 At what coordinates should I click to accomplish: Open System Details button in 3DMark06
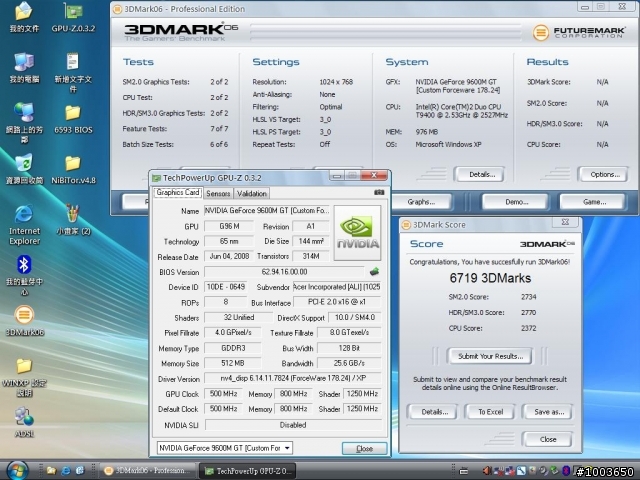coord(482,174)
